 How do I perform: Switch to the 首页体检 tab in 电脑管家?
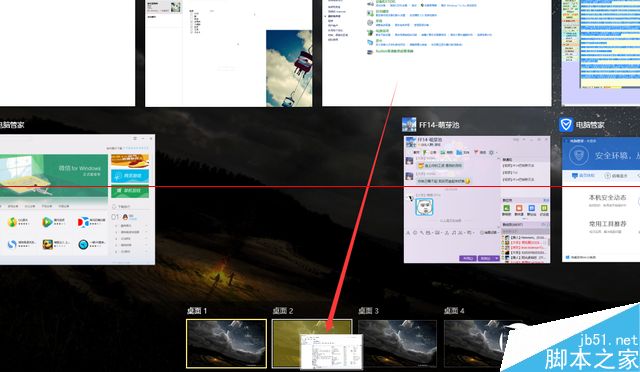click(583, 176)
